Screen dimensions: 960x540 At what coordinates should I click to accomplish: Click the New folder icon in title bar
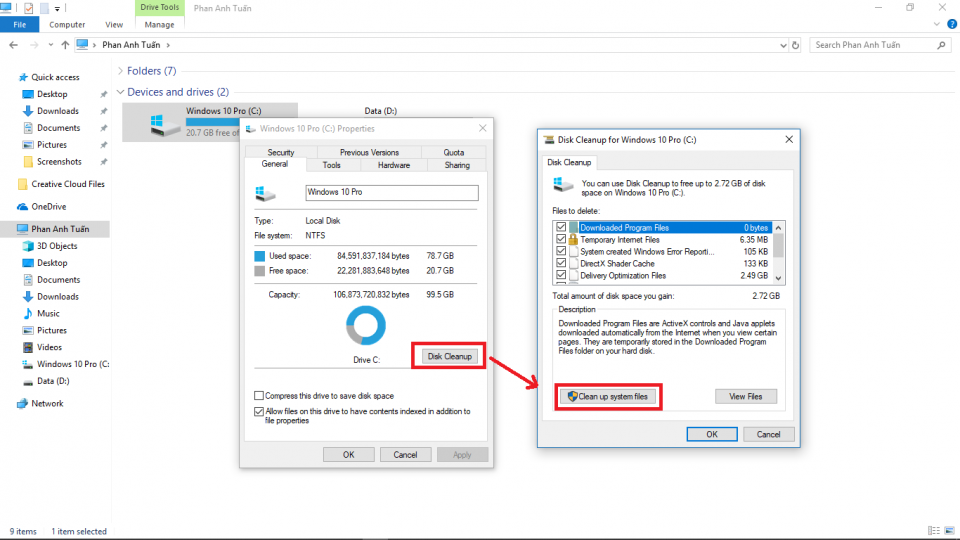point(44,9)
